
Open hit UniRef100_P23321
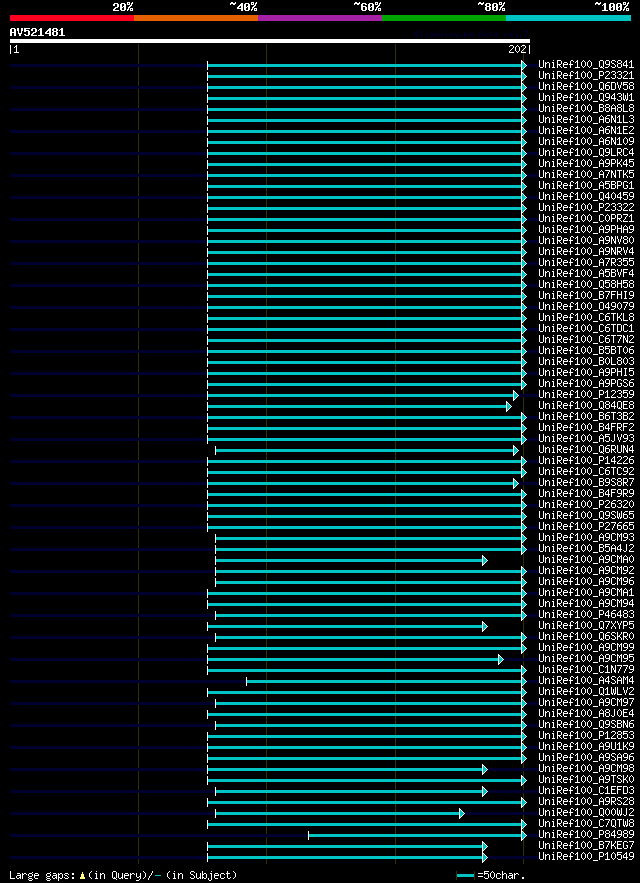[x=586, y=75]
